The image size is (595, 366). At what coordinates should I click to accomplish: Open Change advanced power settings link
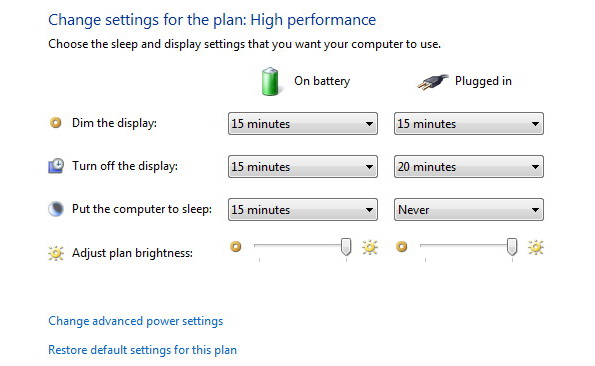coord(135,321)
